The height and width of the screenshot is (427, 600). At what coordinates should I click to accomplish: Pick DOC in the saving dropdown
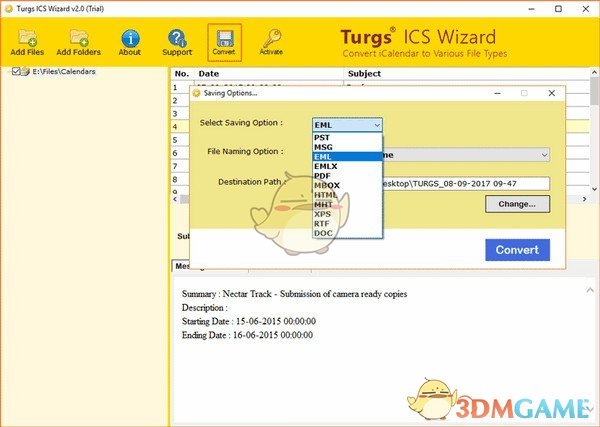point(347,233)
